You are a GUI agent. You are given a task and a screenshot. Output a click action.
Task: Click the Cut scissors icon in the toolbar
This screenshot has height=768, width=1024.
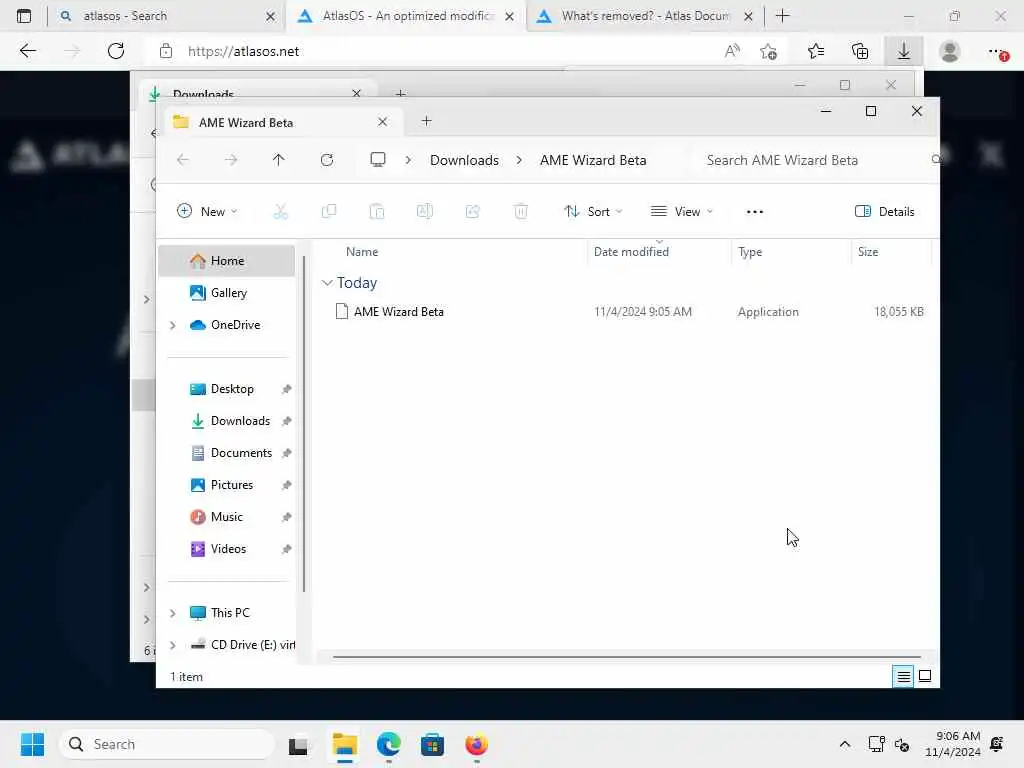coord(281,212)
